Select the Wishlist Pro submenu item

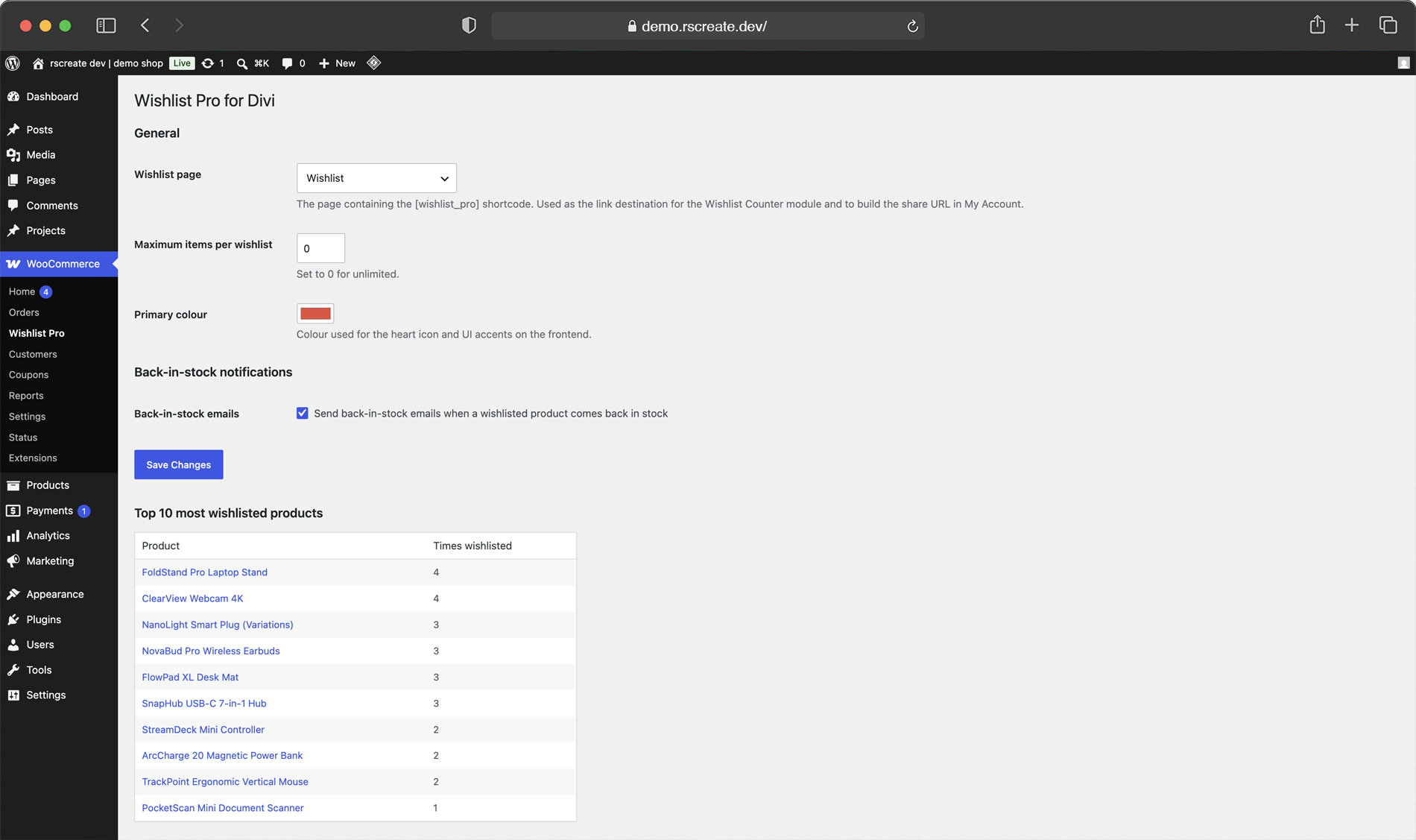[x=37, y=333]
